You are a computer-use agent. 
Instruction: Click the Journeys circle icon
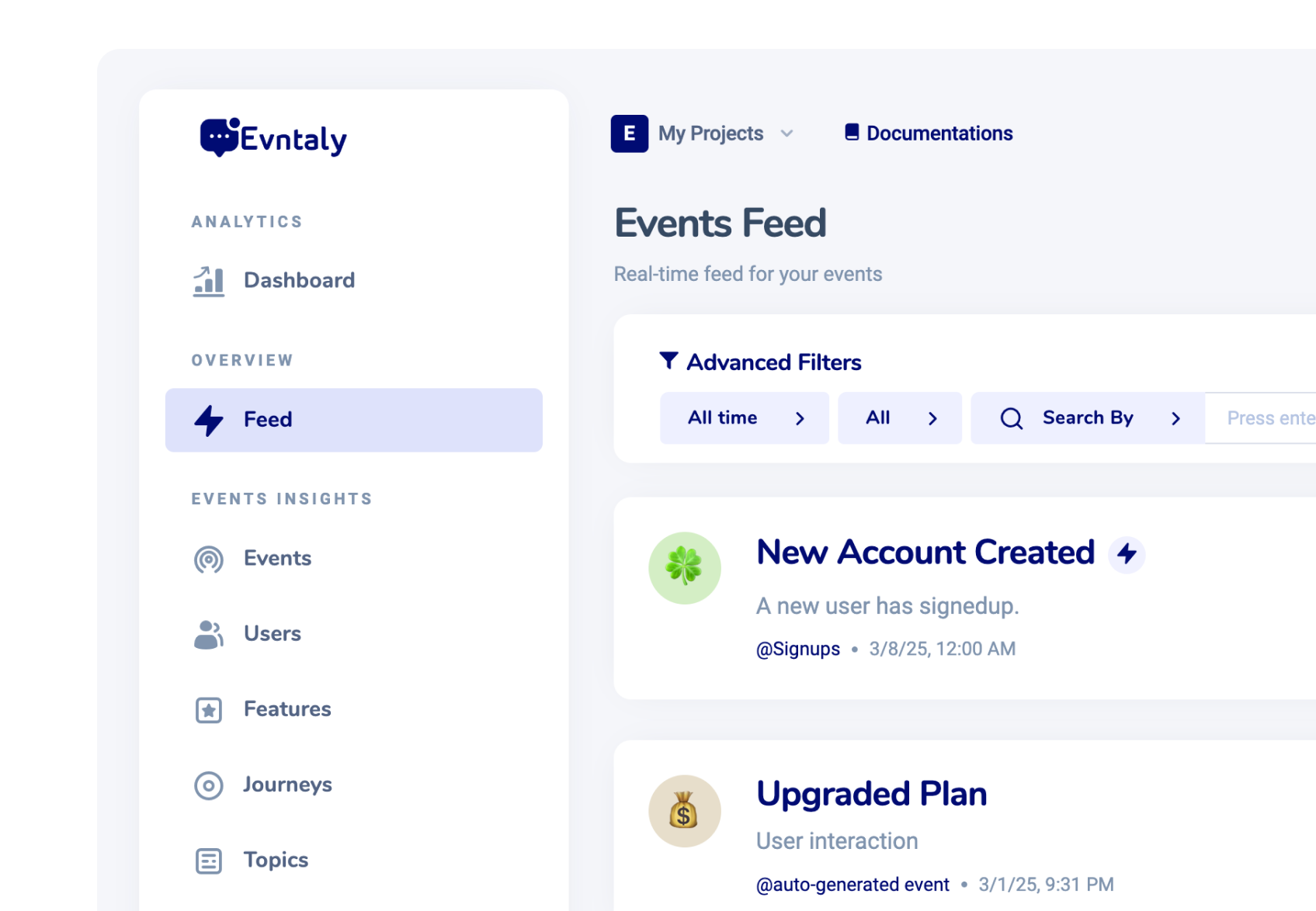209,785
